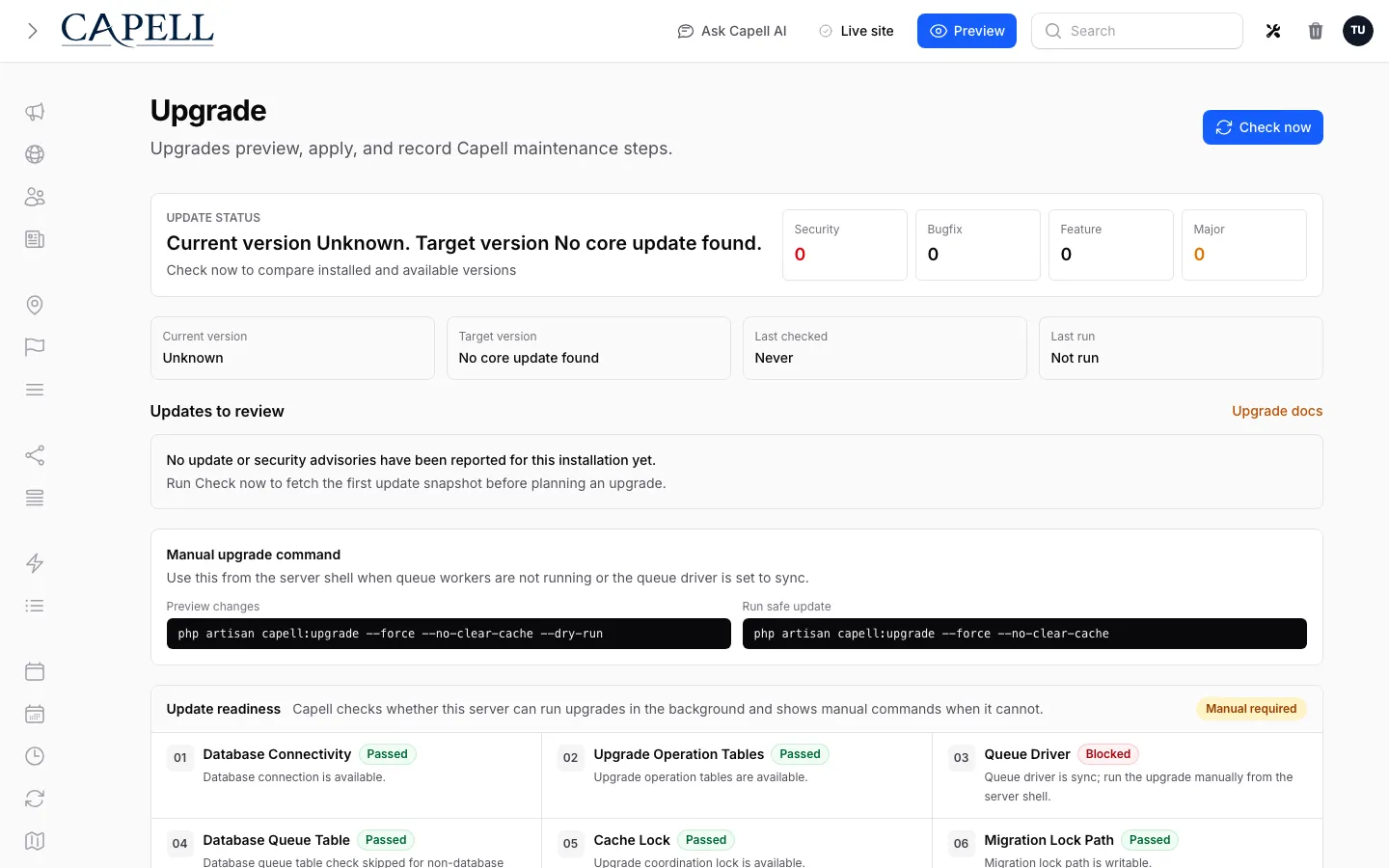The height and width of the screenshot is (868, 1389).
Task: Click the Migration Lock Path check title
Action: click(1049, 840)
